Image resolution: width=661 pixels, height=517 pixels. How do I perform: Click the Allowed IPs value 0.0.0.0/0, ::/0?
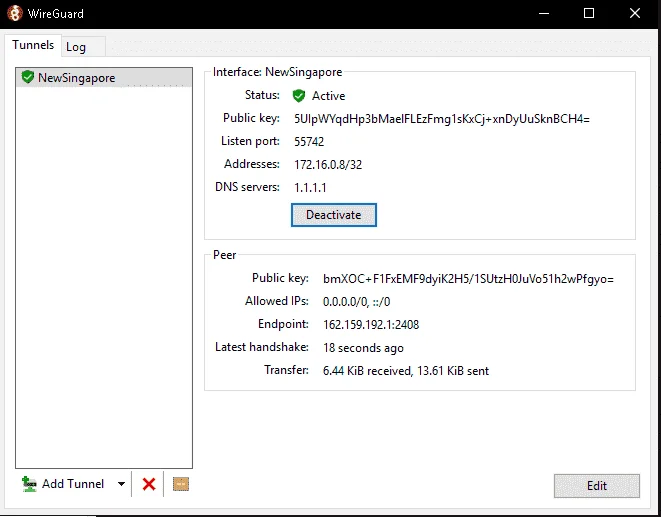coord(357,302)
